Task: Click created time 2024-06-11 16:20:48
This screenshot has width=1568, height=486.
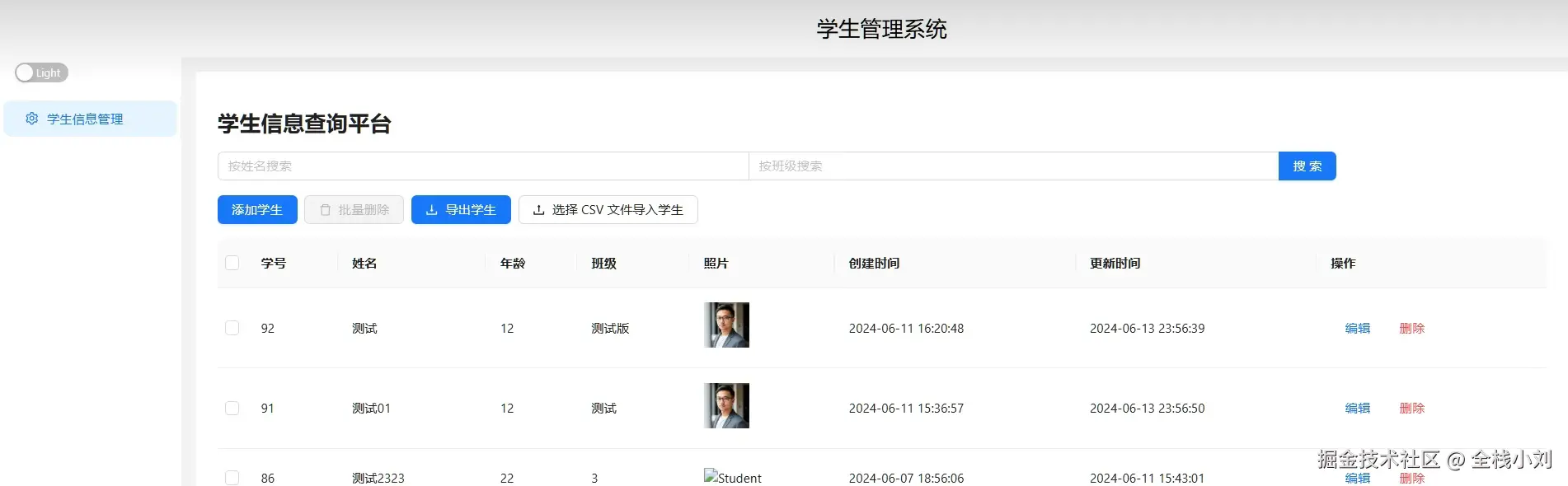Action: point(906,328)
